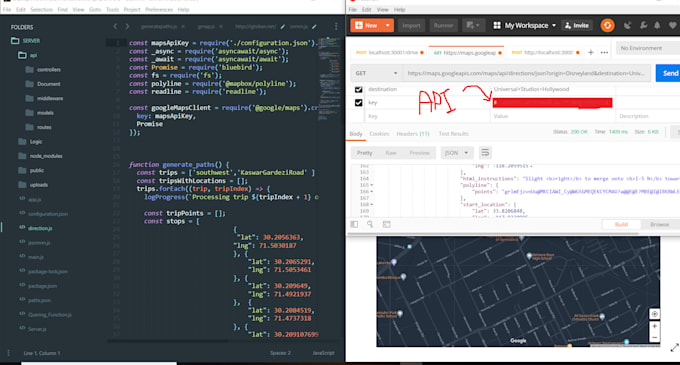
Task: Click the blue Send button
Action: 669,73
